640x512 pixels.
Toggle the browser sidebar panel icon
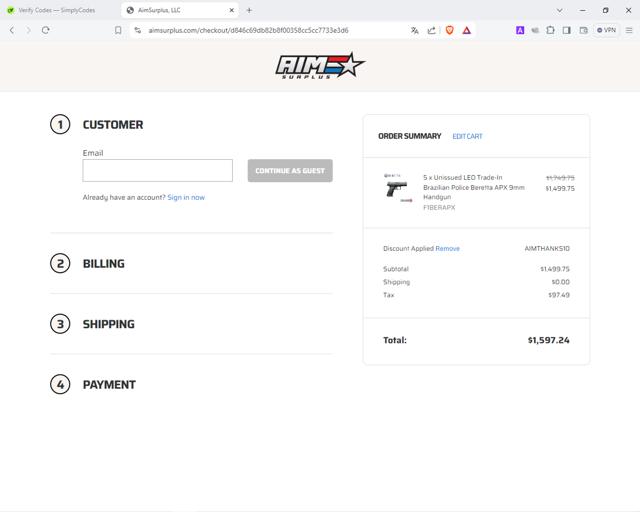click(x=567, y=30)
